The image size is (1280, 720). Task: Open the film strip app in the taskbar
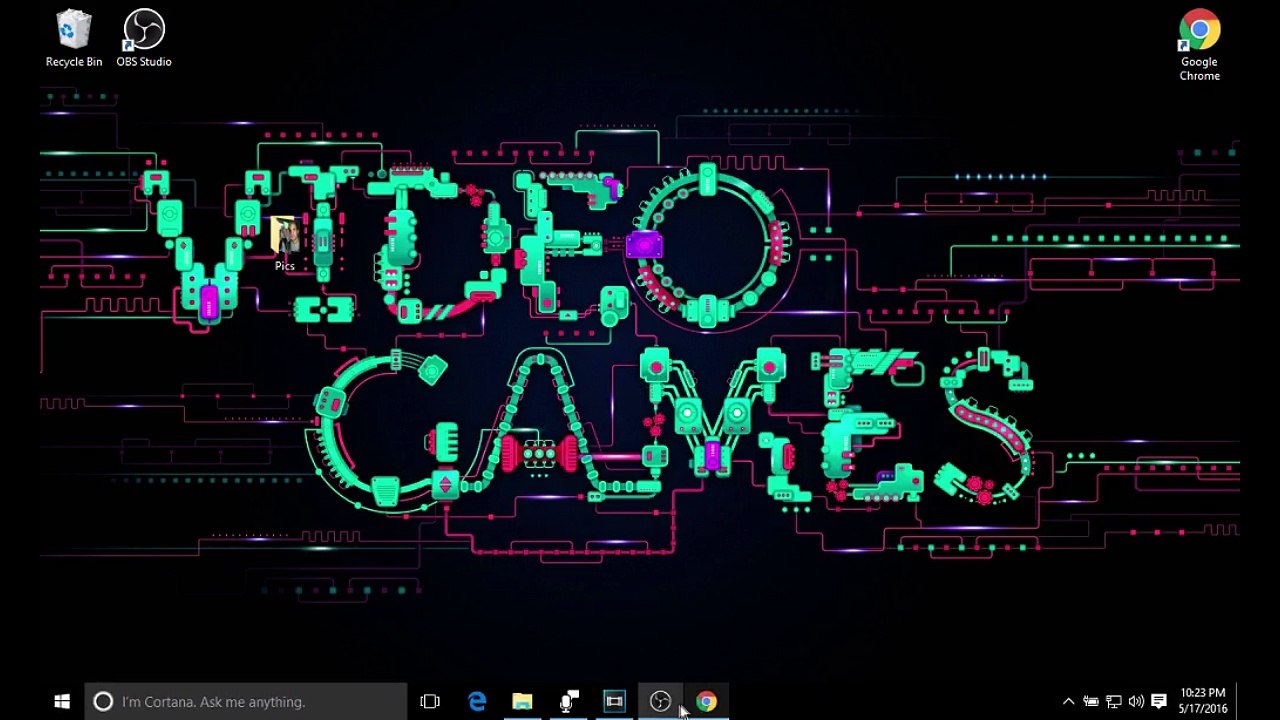click(614, 702)
